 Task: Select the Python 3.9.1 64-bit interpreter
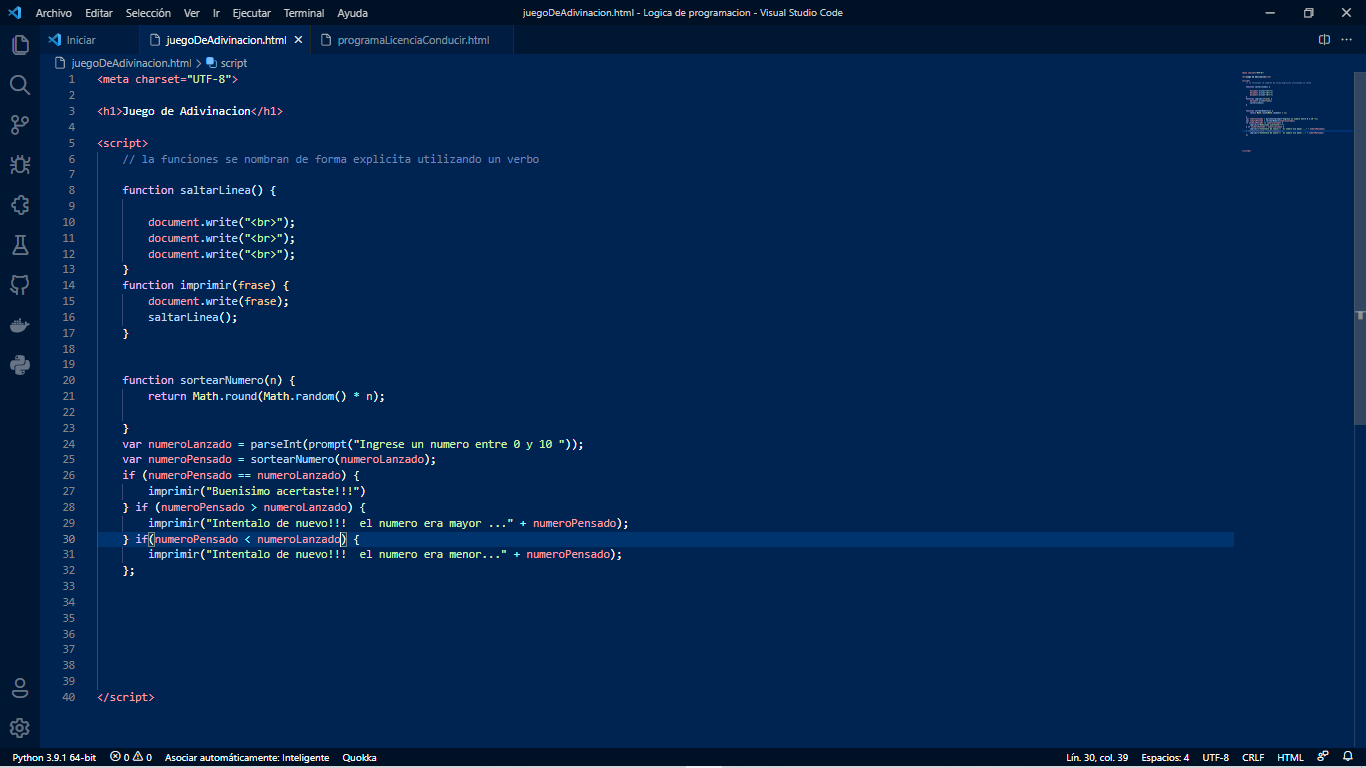tap(54, 757)
